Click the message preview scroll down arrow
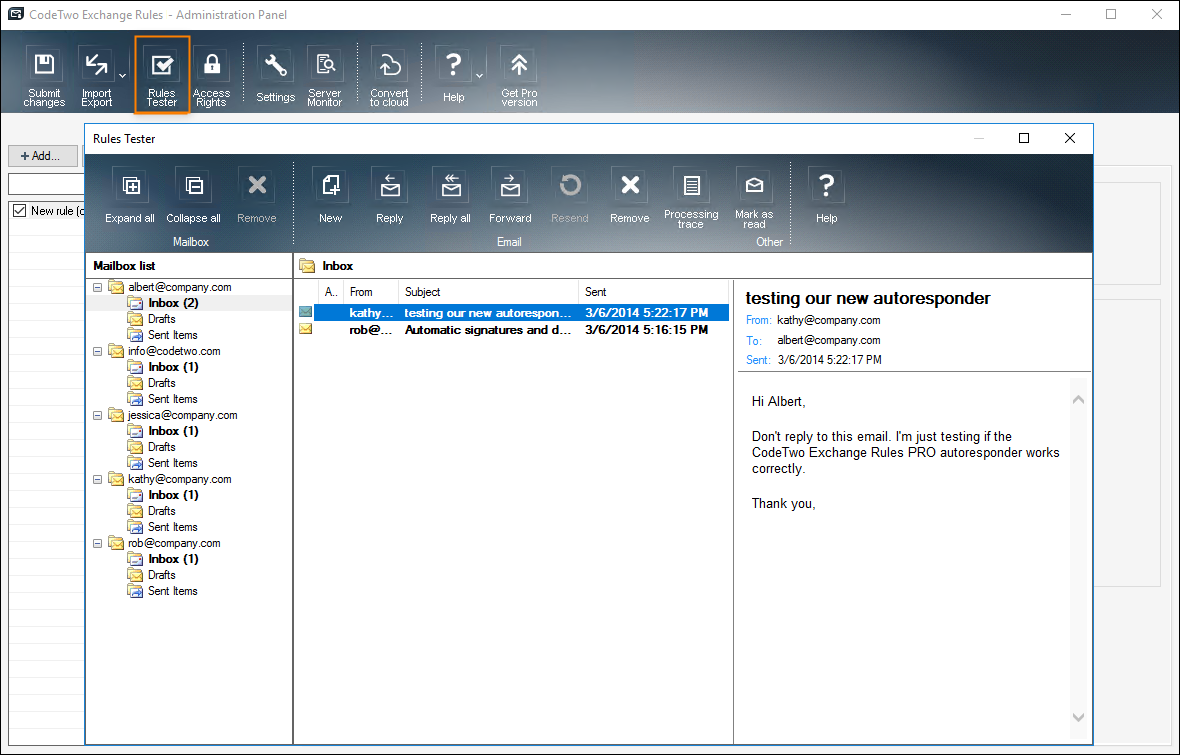The height and width of the screenshot is (755, 1180). point(1078,717)
